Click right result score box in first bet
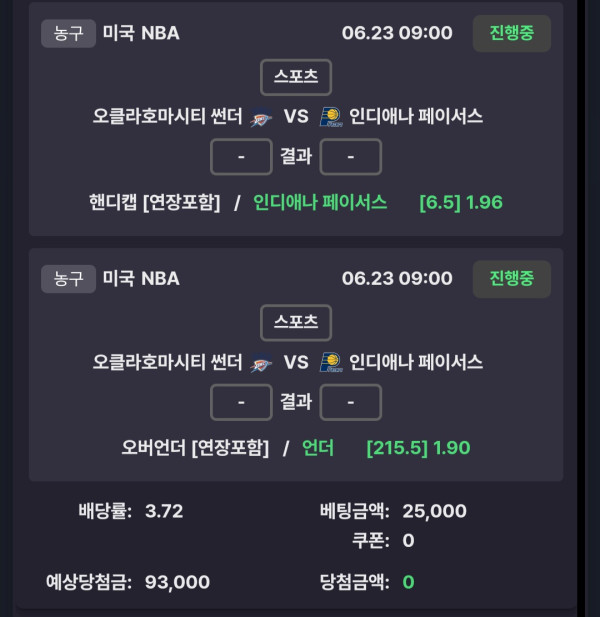Image resolution: width=600 pixels, height=617 pixels. [x=351, y=157]
